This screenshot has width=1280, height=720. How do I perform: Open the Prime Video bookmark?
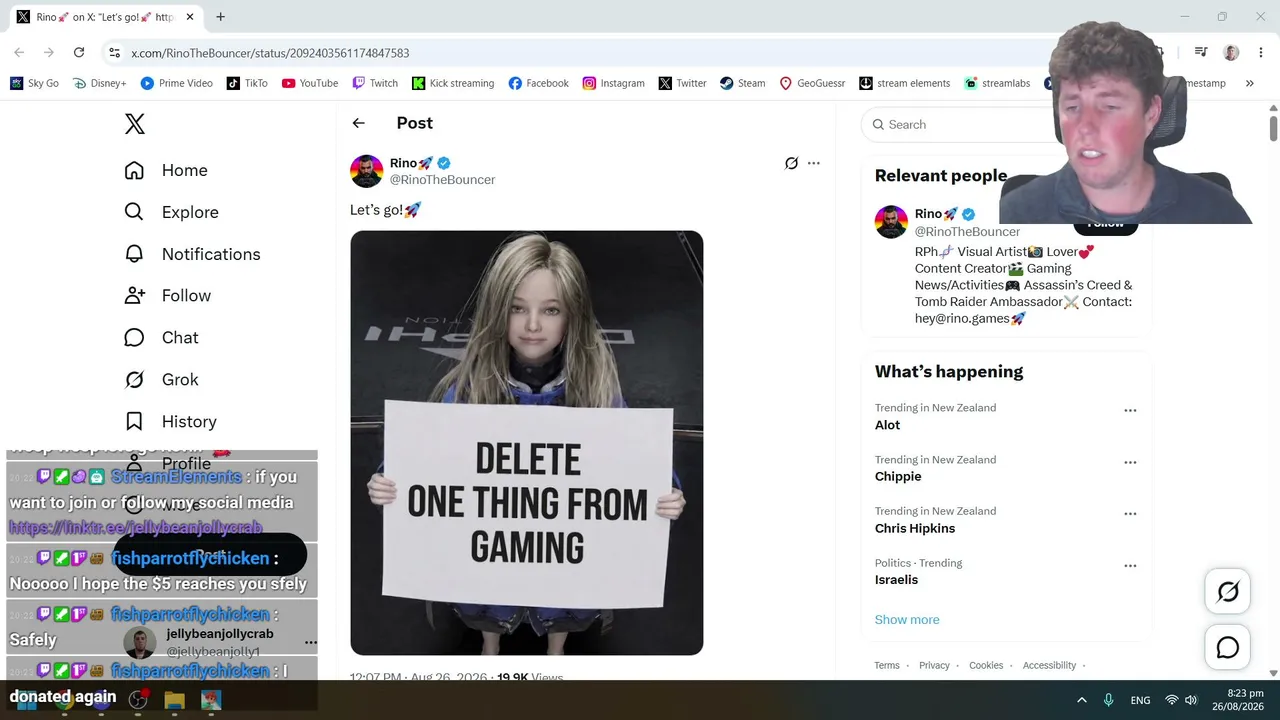tap(177, 83)
